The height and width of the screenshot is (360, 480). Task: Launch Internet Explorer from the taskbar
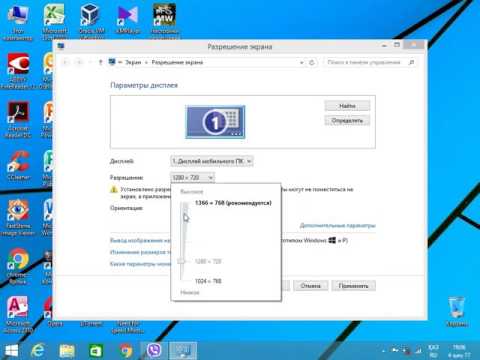coord(37,351)
